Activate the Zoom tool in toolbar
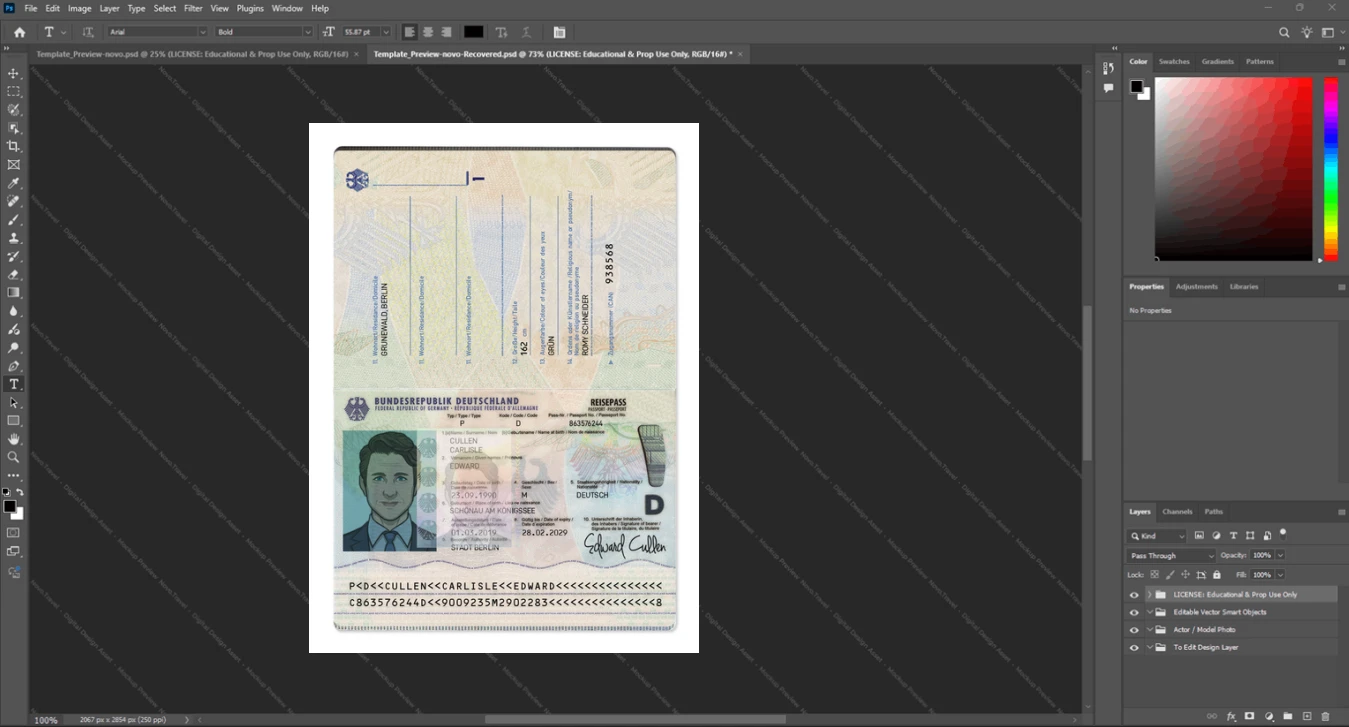This screenshot has width=1349, height=727. click(x=14, y=457)
